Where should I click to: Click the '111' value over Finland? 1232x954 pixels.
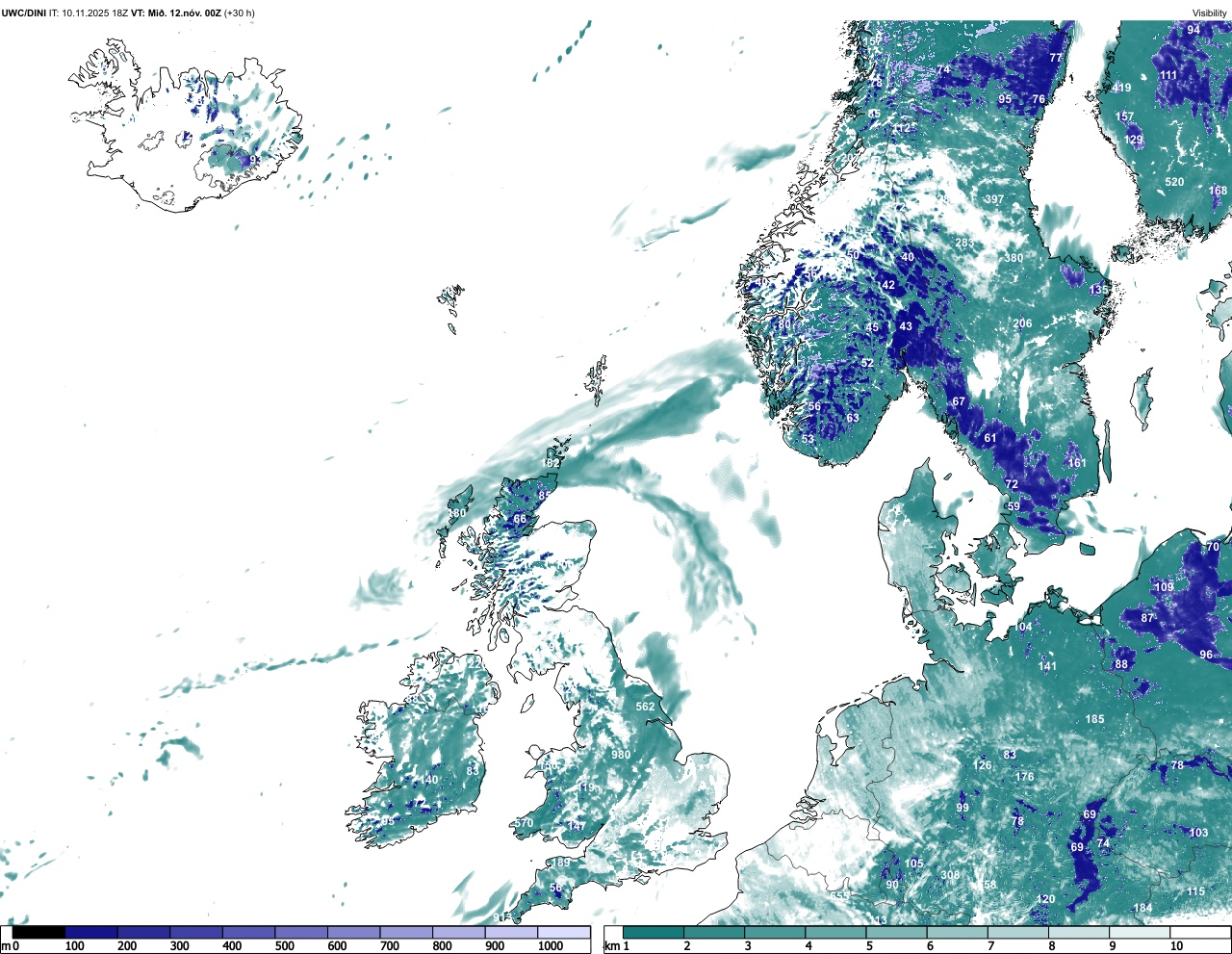coord(1168,75)
